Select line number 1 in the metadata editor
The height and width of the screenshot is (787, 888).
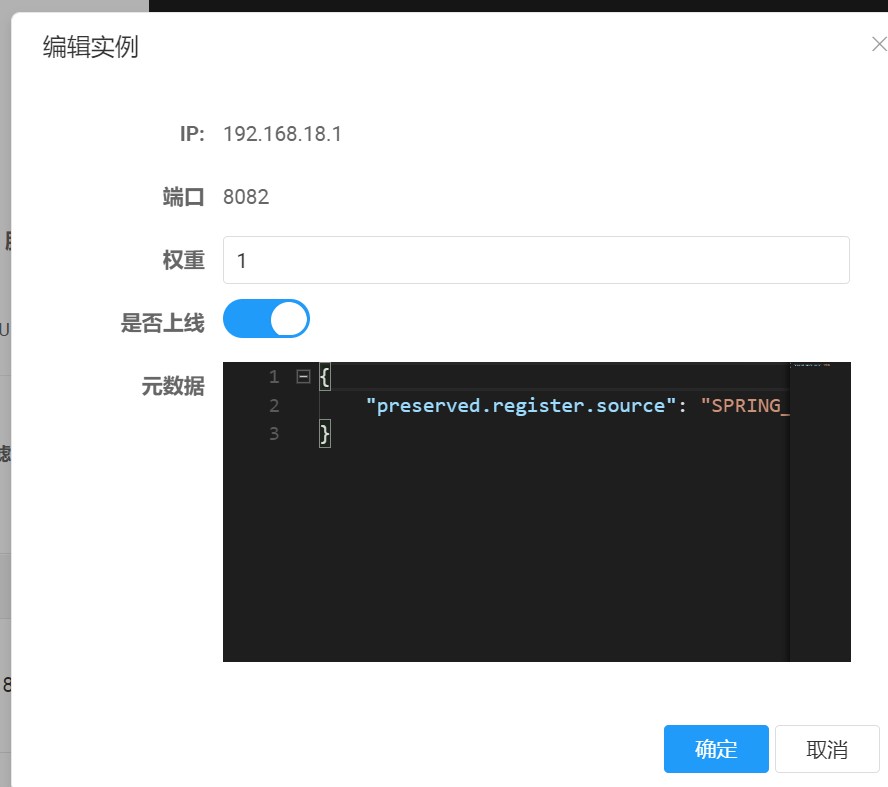[x=273, y=377]
